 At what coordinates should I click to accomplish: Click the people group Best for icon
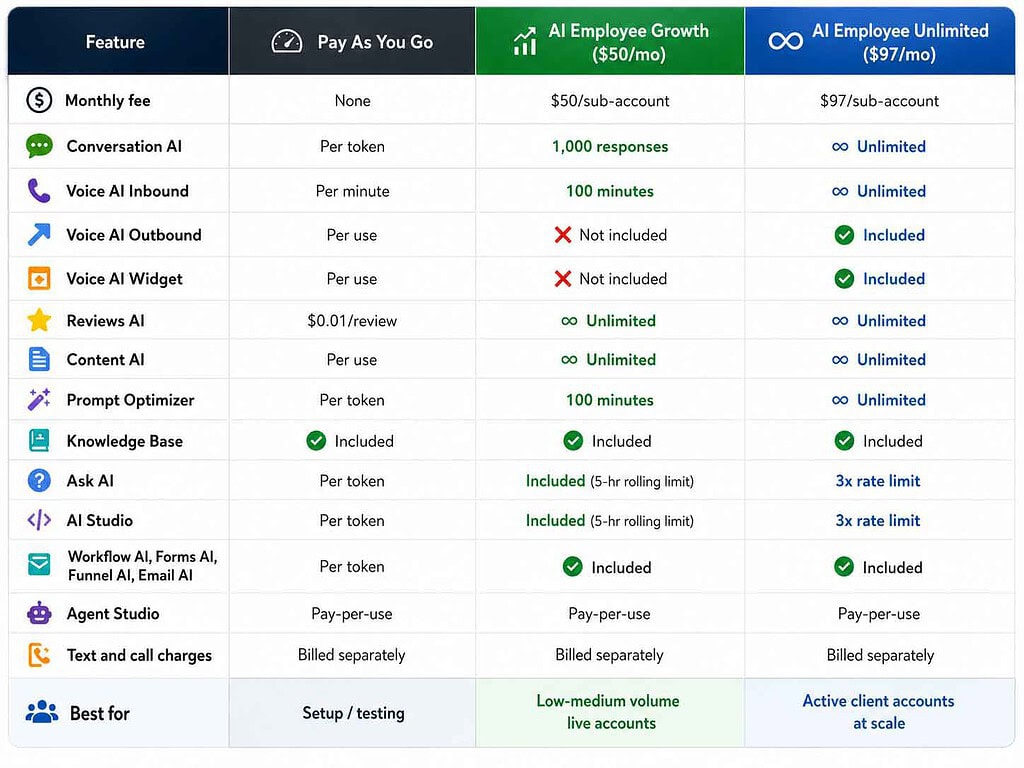tap(42, 712)
